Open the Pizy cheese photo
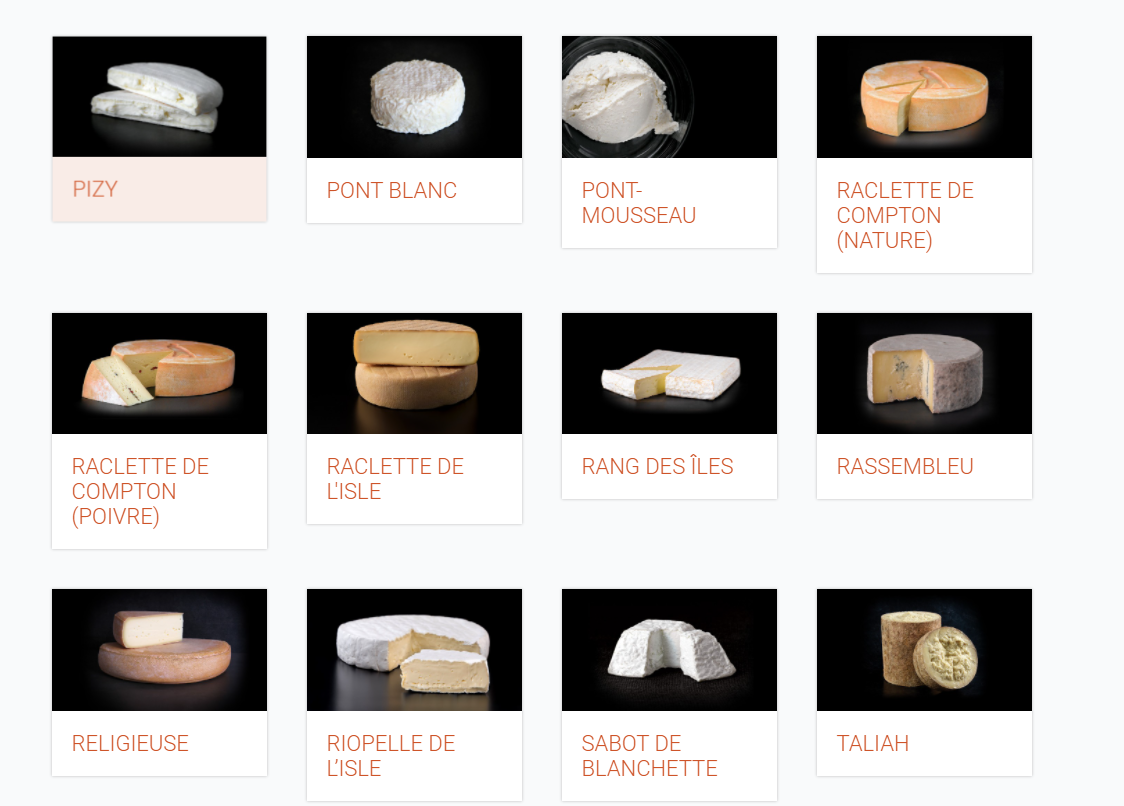The height and width of the screenshot is (806, 1124). (159, 96)
